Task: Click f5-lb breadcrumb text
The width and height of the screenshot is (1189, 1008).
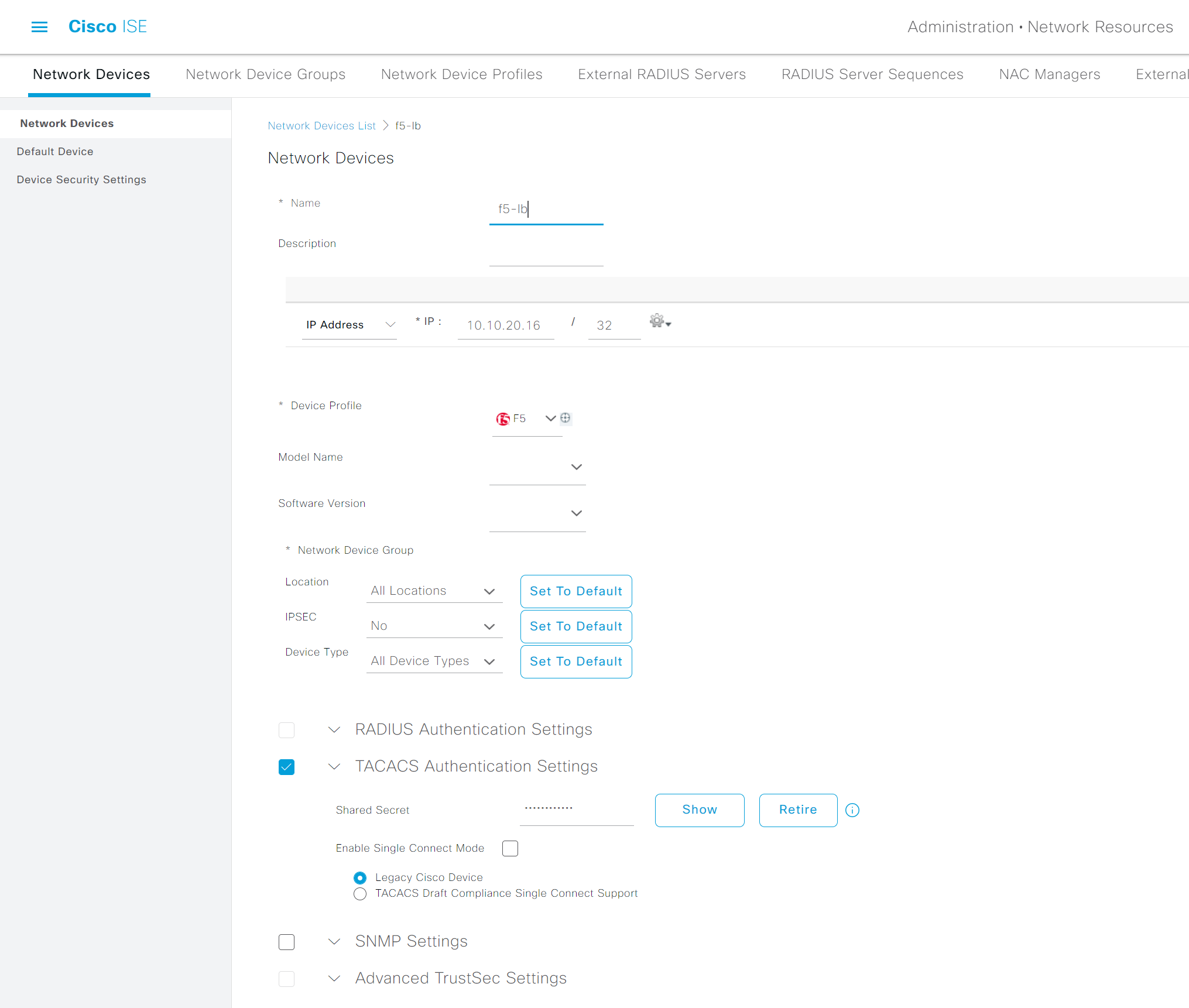Action: [x=408, y=126]
